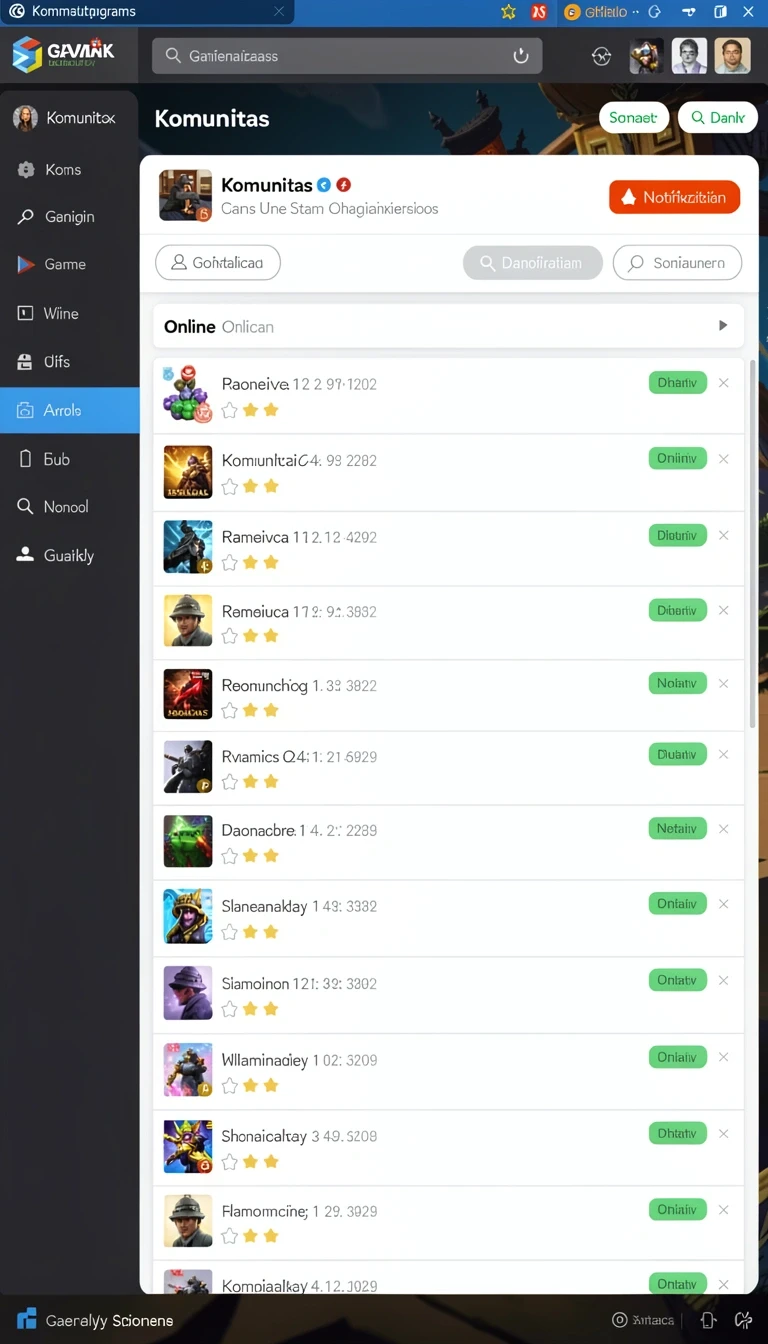768x1344 pixels.
Task: Open the Koms sidebar item
Action: [x=69, y=170]
